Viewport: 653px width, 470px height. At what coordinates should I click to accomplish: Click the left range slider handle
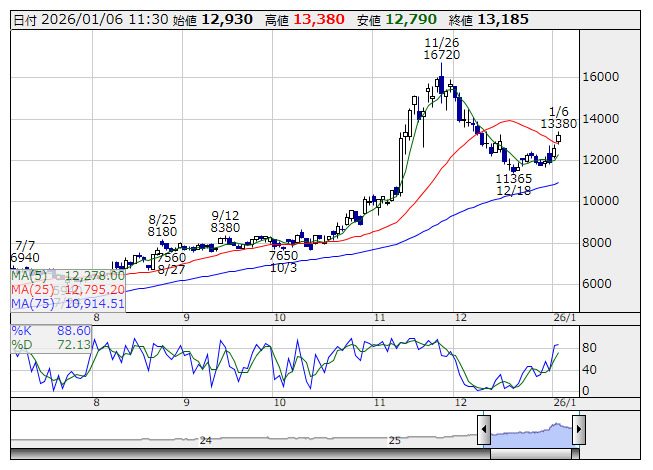point(484,431)
